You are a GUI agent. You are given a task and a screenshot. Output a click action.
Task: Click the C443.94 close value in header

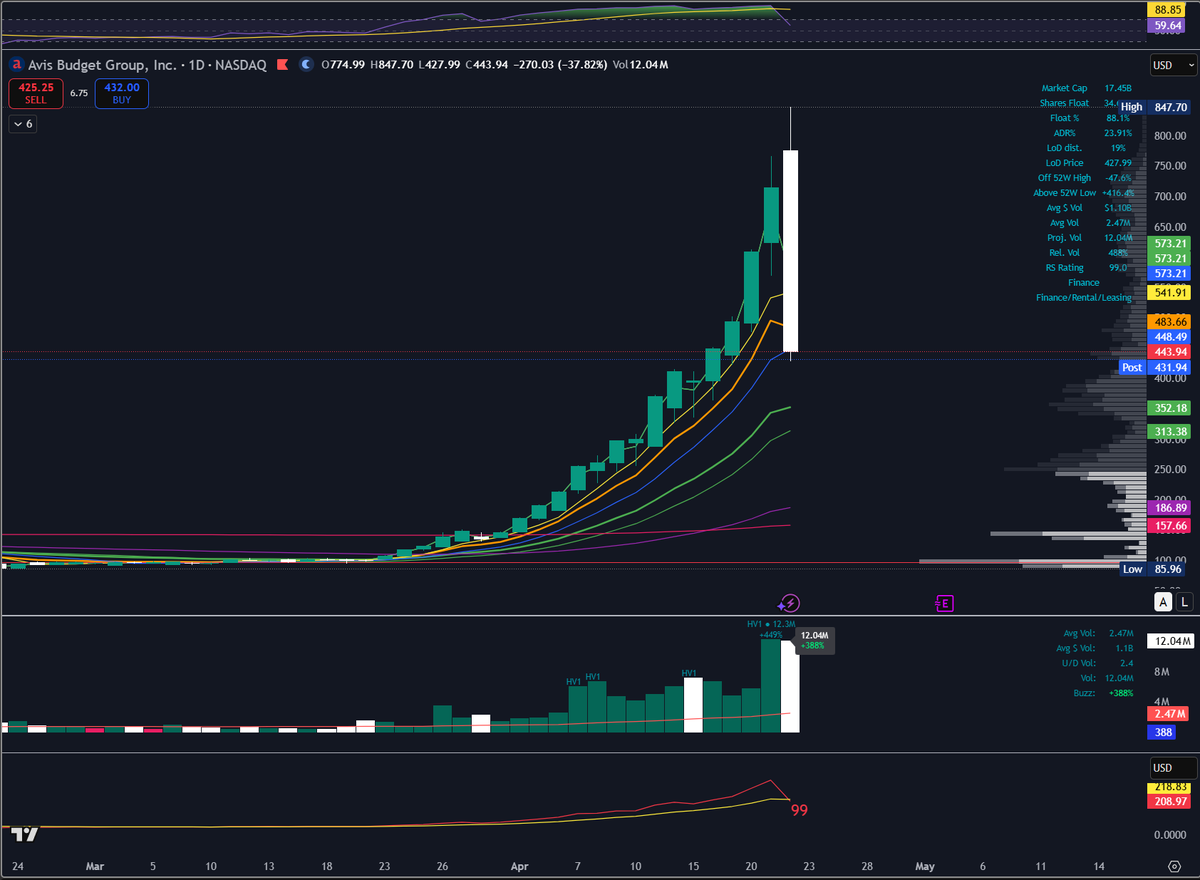(487, 65)
